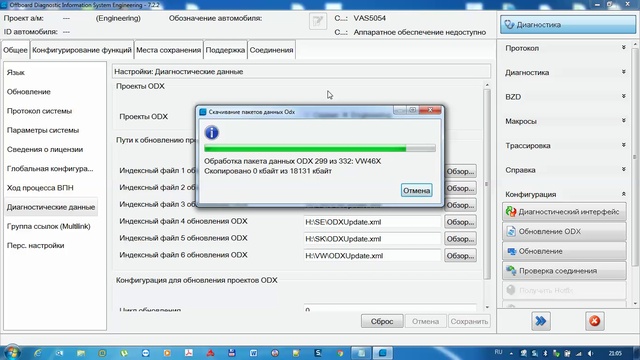The image size is (640, 360).
Task: Click the VAS5054 interface text
Action: pyautogui.click(x=369, y=18)
